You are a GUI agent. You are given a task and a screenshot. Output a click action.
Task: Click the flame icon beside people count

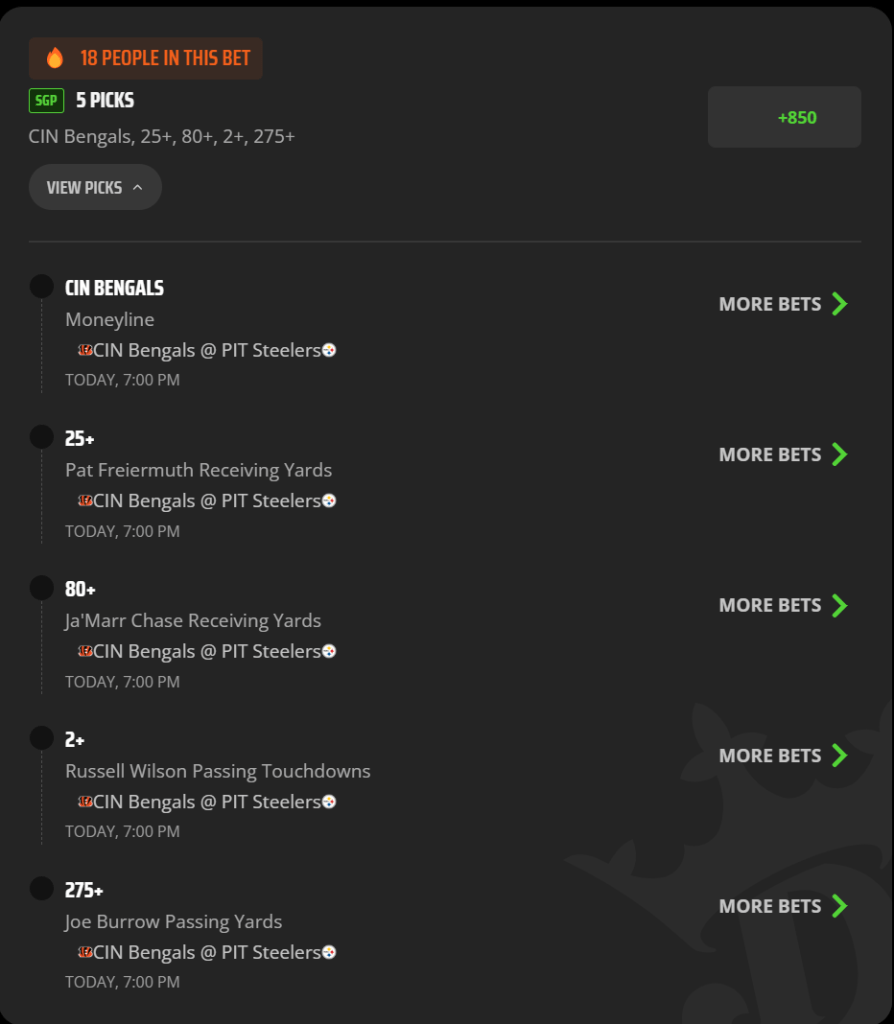55,58
